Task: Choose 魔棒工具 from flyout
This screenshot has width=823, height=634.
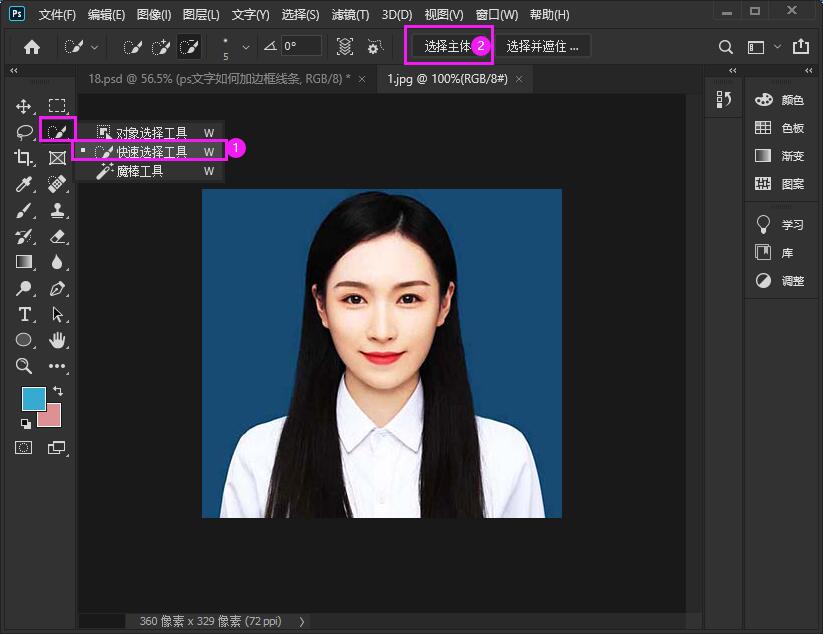Action: coord(151,171)
